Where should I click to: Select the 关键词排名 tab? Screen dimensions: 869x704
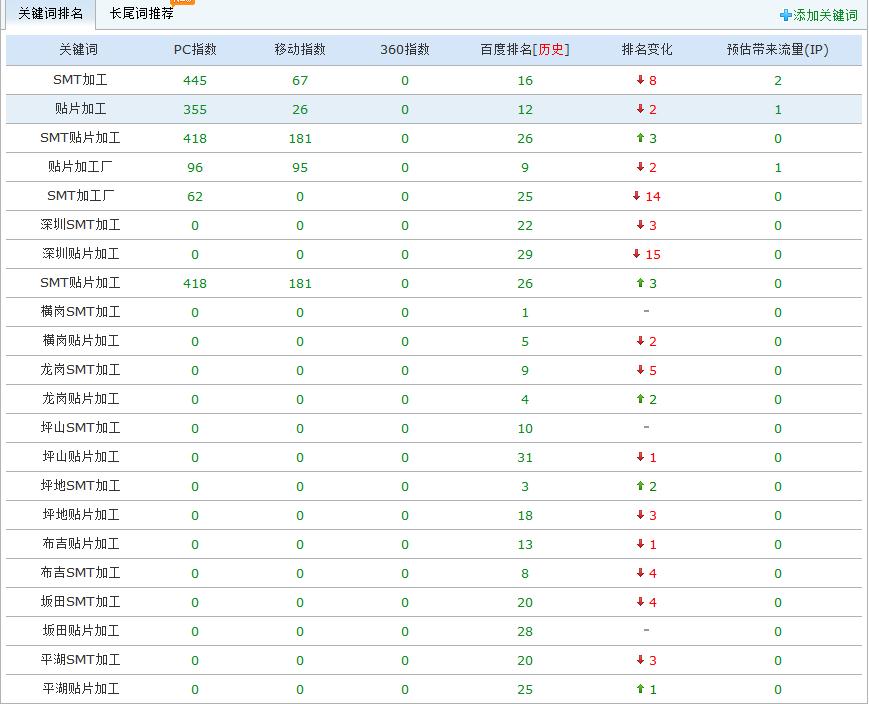pos(48,16)
